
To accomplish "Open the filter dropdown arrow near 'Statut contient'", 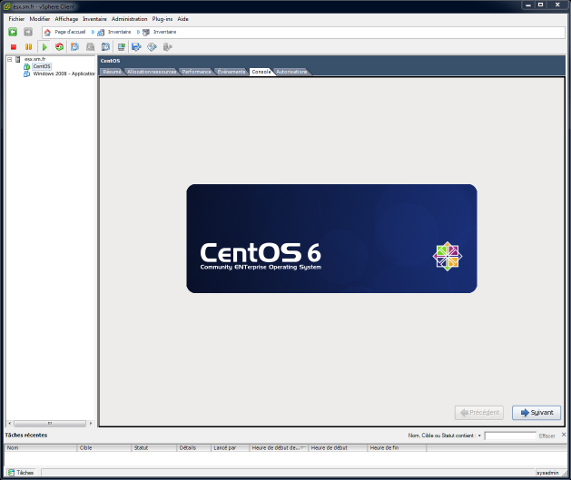I will coord(480,436).
